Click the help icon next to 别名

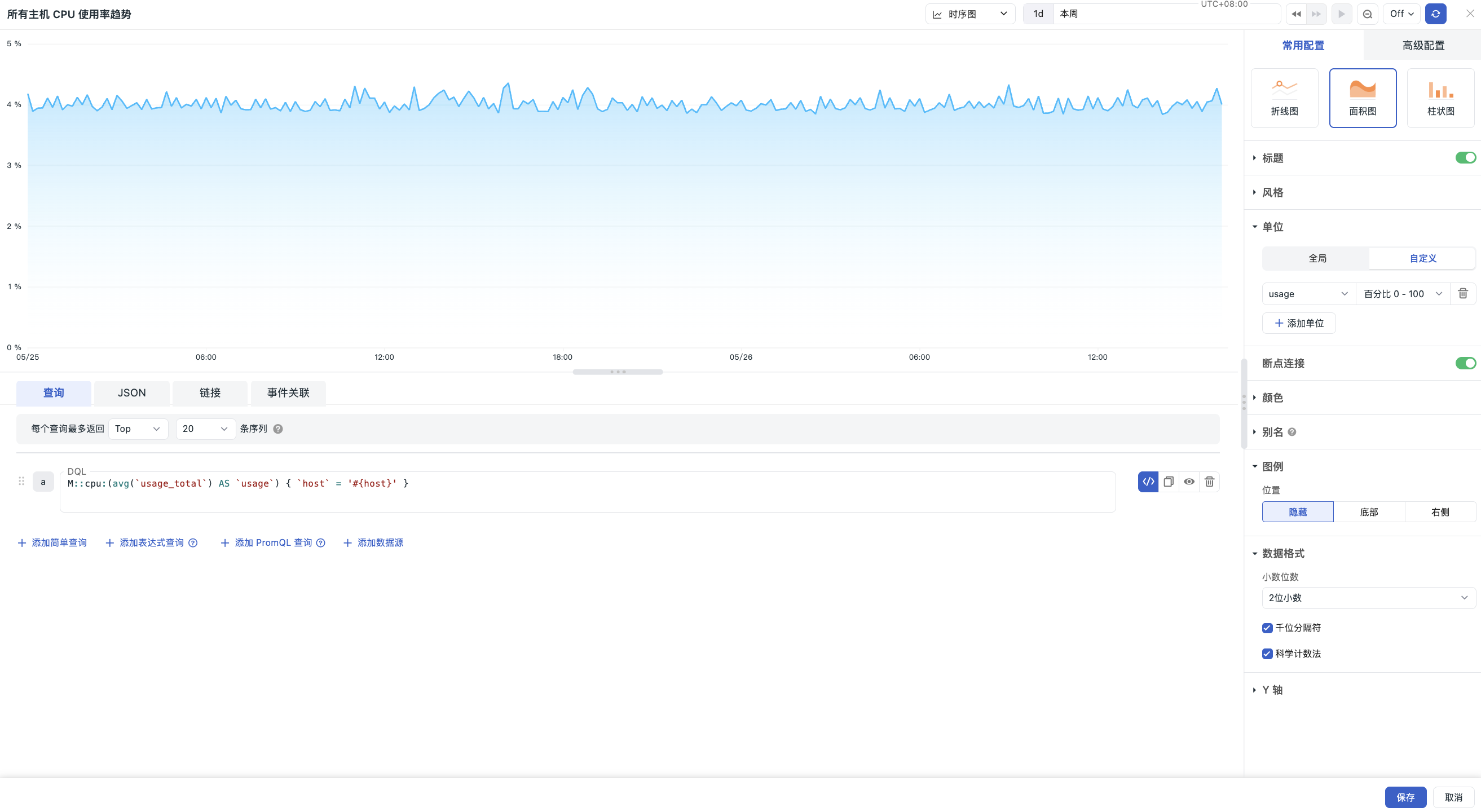pyautogui.click(x=1292, y=432)
